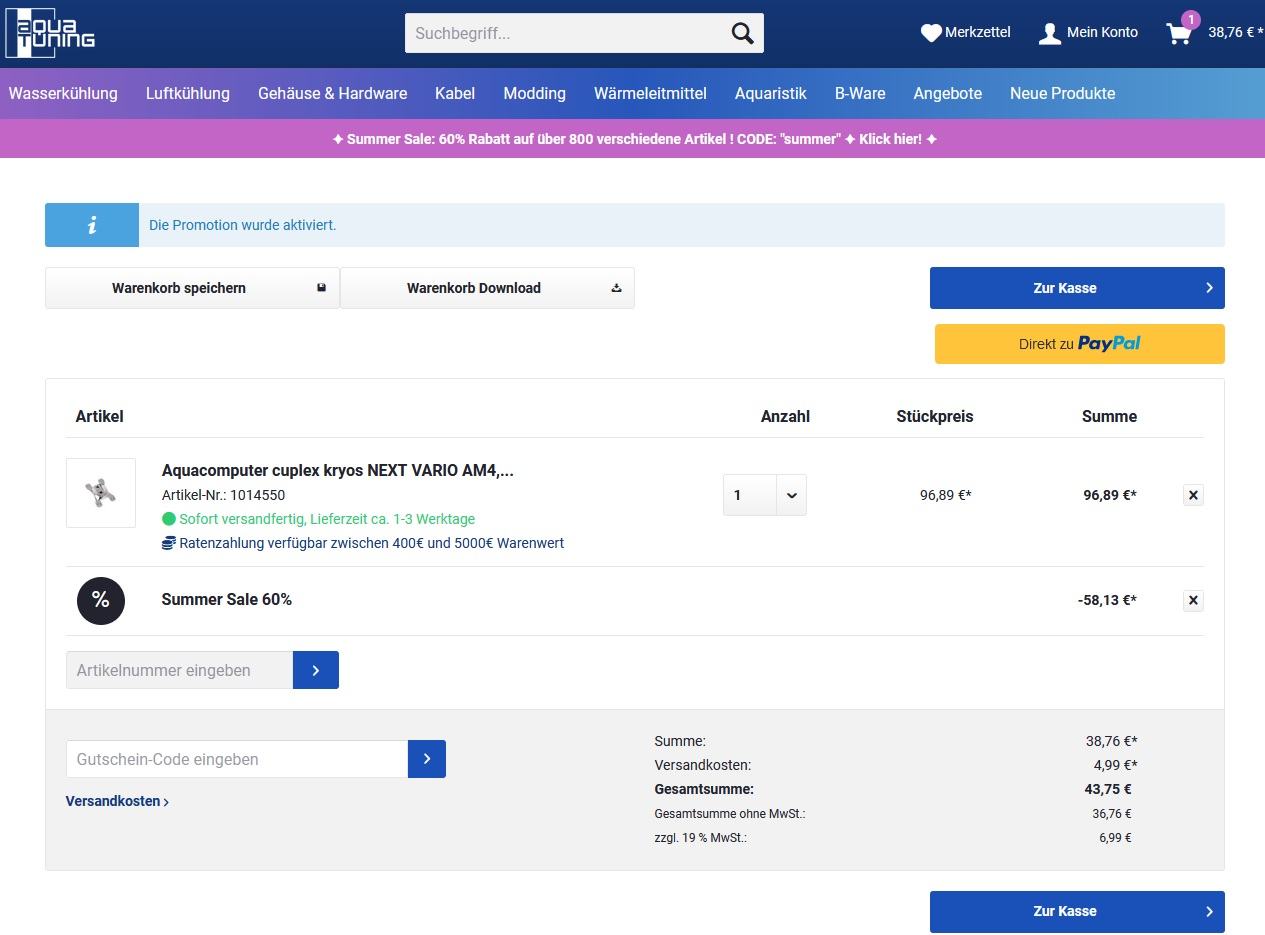Click the cart total 38,76 € in header

click(x=1235, y=32)
